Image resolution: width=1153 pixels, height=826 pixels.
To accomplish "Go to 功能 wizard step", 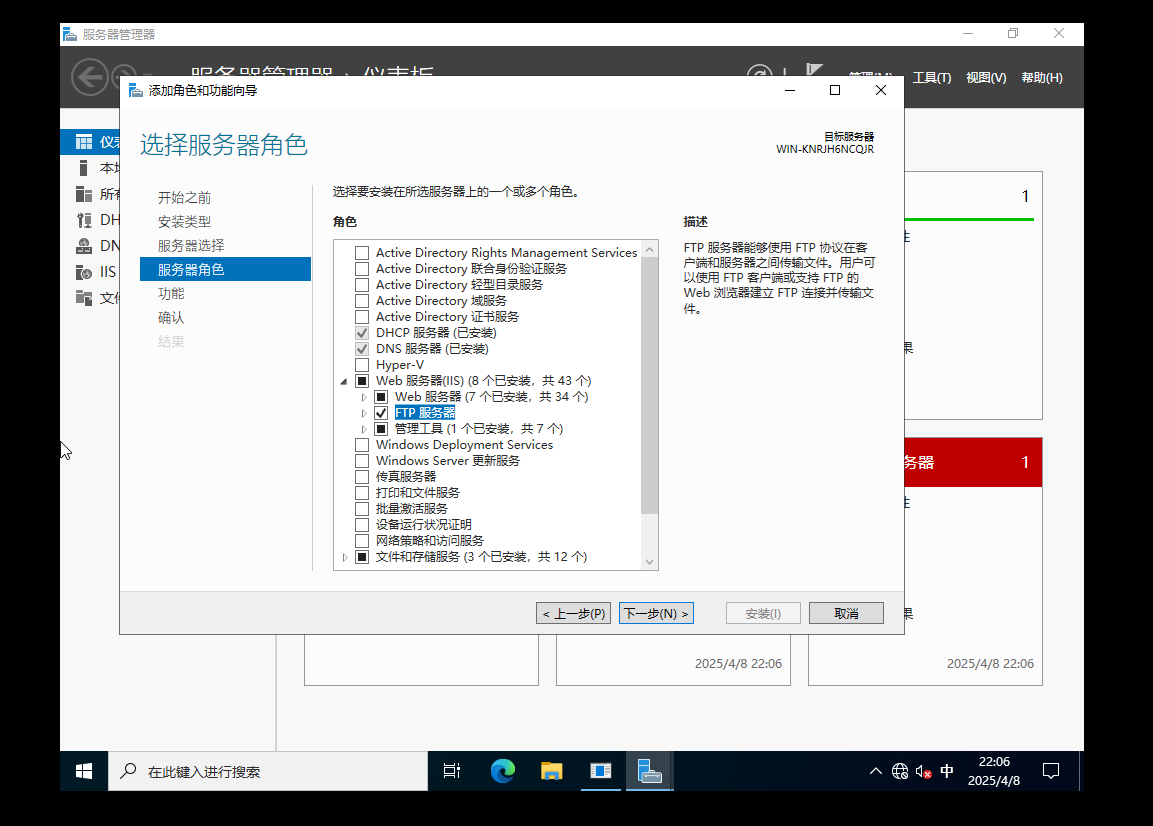I will pyautogui.click(x=171, y=293).
